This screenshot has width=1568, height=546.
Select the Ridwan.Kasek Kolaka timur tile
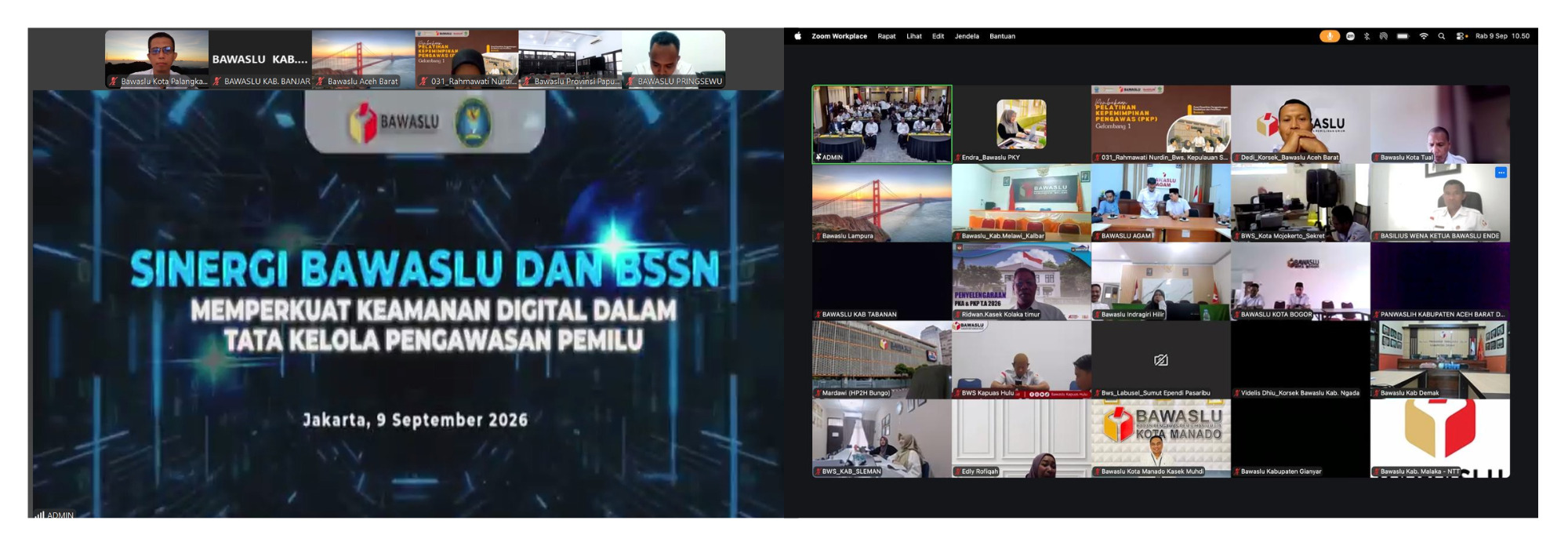pyautogui.click(x=1022, y=281)
